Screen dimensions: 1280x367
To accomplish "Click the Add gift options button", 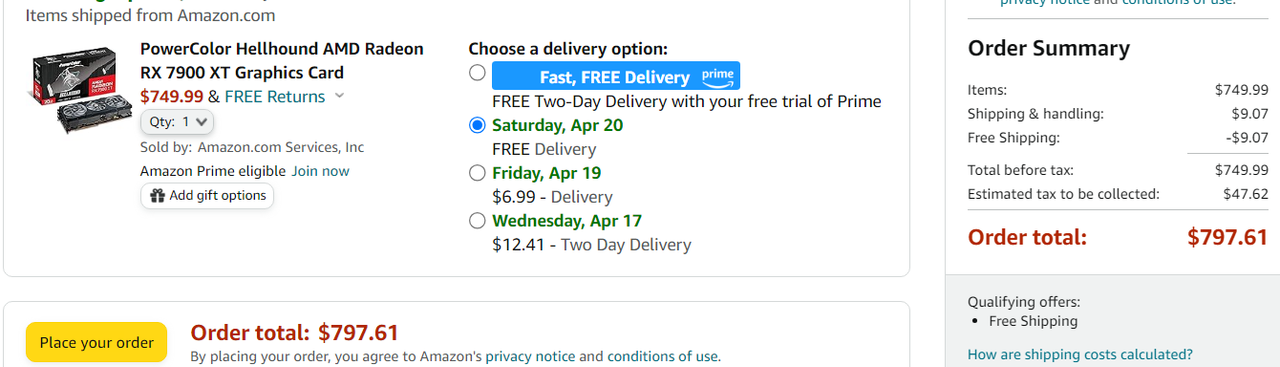I will tap(207, 196).
